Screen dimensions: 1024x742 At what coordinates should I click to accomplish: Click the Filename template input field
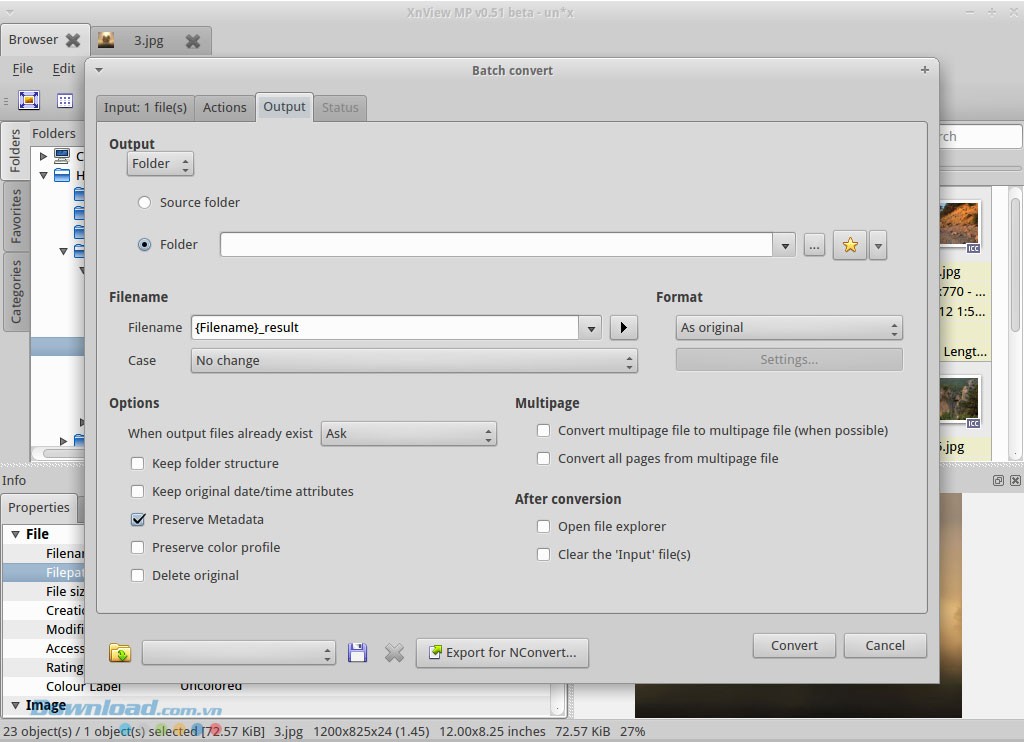point(384,328)
